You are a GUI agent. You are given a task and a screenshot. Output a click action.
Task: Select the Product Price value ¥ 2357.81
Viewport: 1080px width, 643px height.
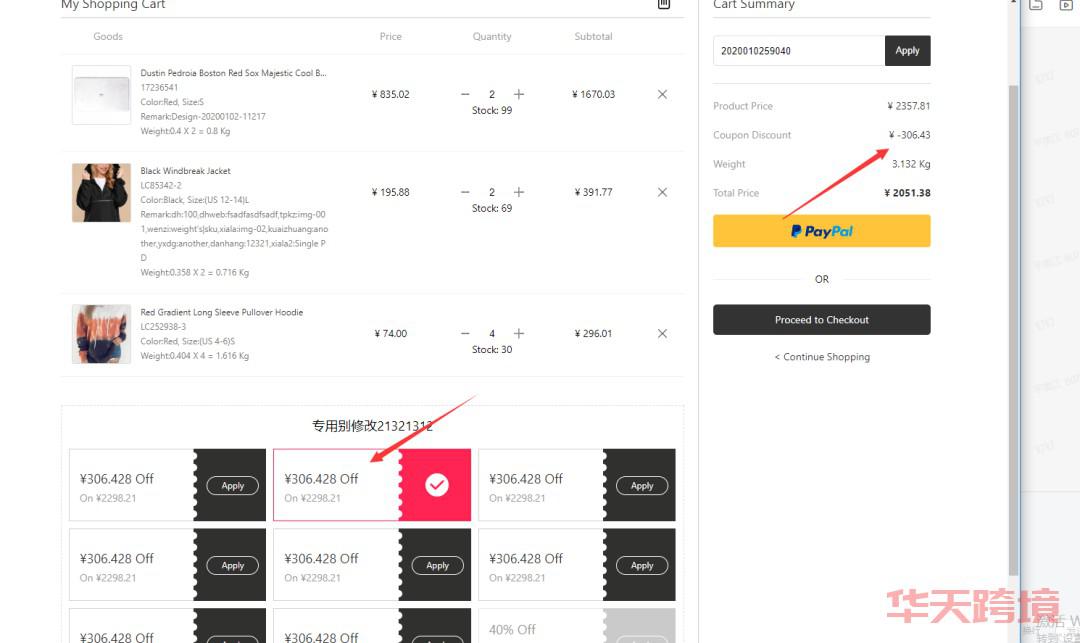[908, 106]
